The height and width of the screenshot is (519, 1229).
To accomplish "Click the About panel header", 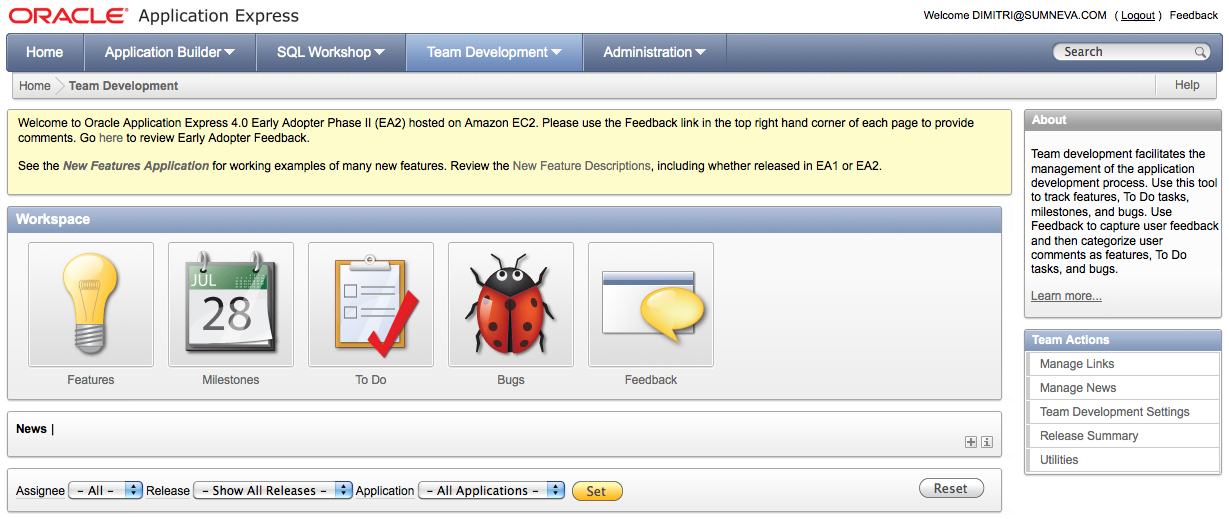I will (x=1123, y=120).
